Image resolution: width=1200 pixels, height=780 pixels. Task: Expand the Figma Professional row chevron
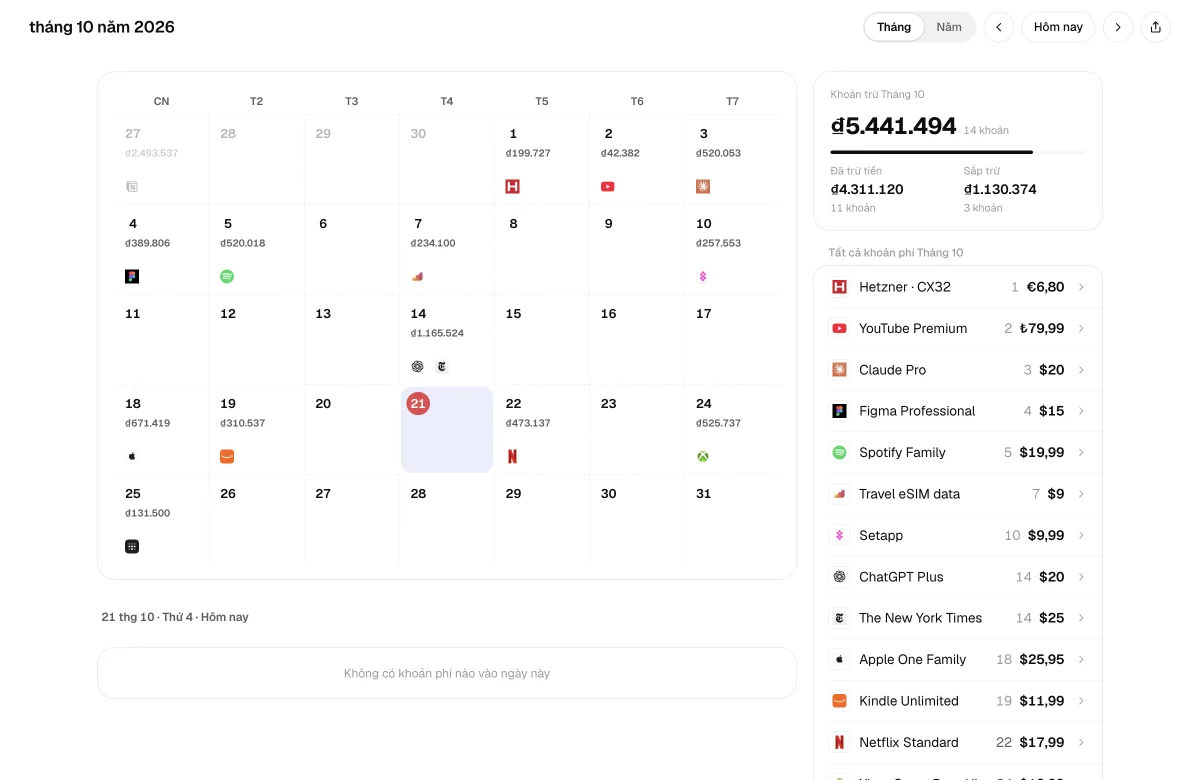[1081, 411]
